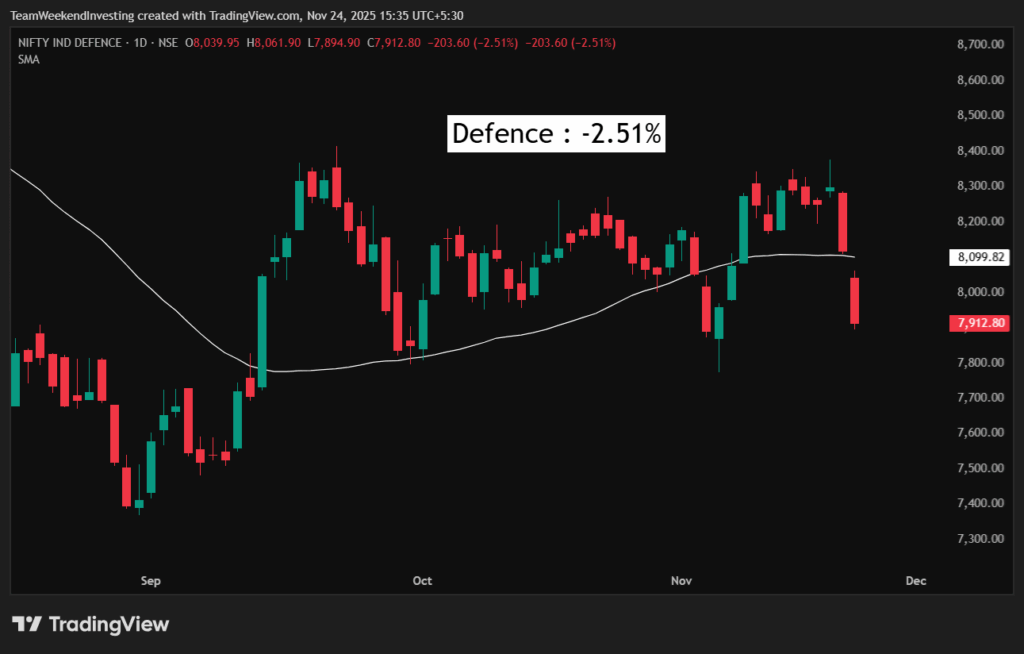The height and width of the screenshot is (654, 1024).
Task: Open the TradingView wordmark link at bottom
Action: (x=108, y=624)
